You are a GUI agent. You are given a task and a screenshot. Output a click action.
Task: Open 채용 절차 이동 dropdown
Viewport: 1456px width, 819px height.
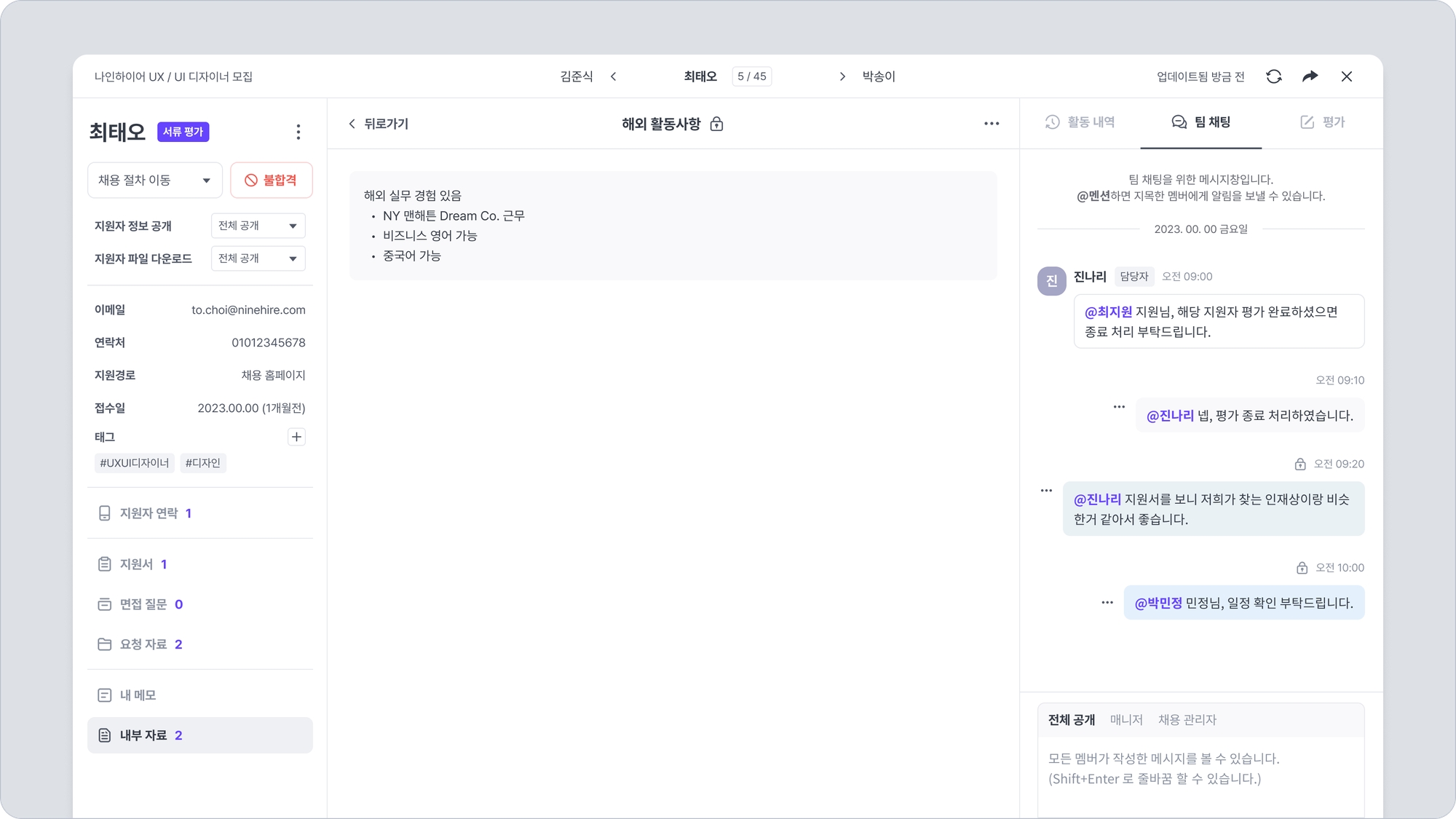click(x=154, y=180)
